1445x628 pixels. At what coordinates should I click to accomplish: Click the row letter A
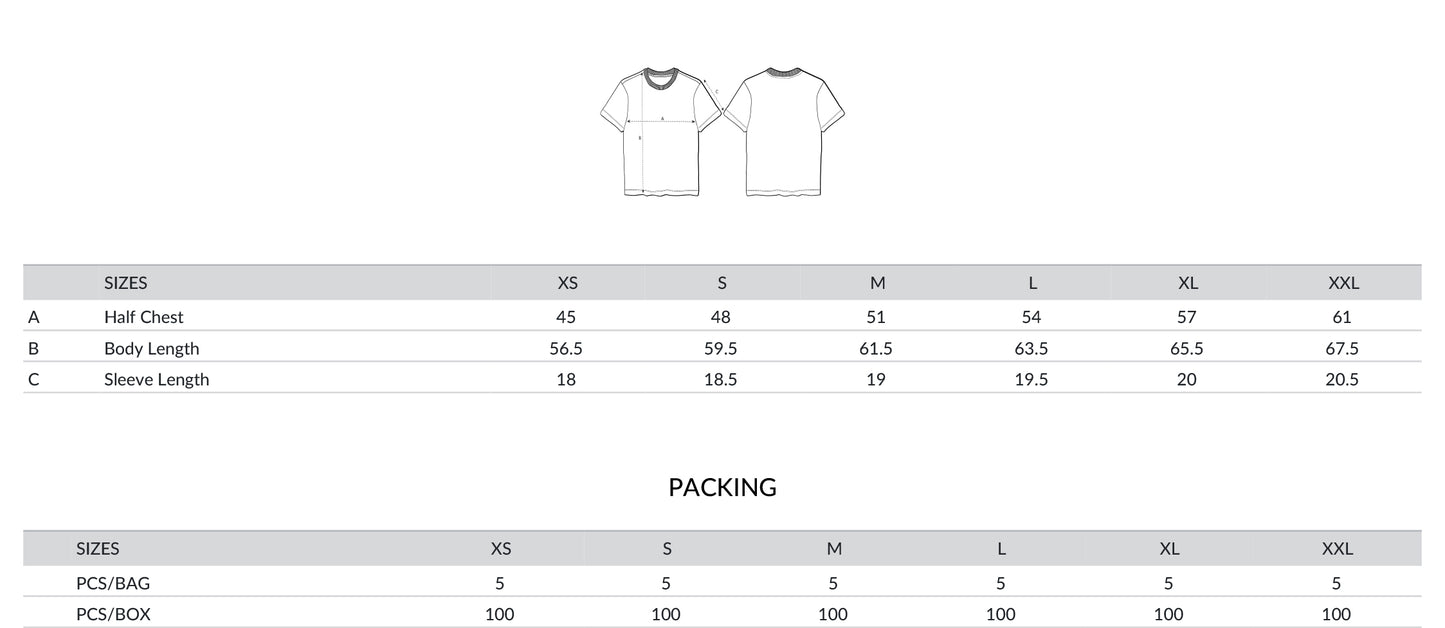tap(34, 317)
